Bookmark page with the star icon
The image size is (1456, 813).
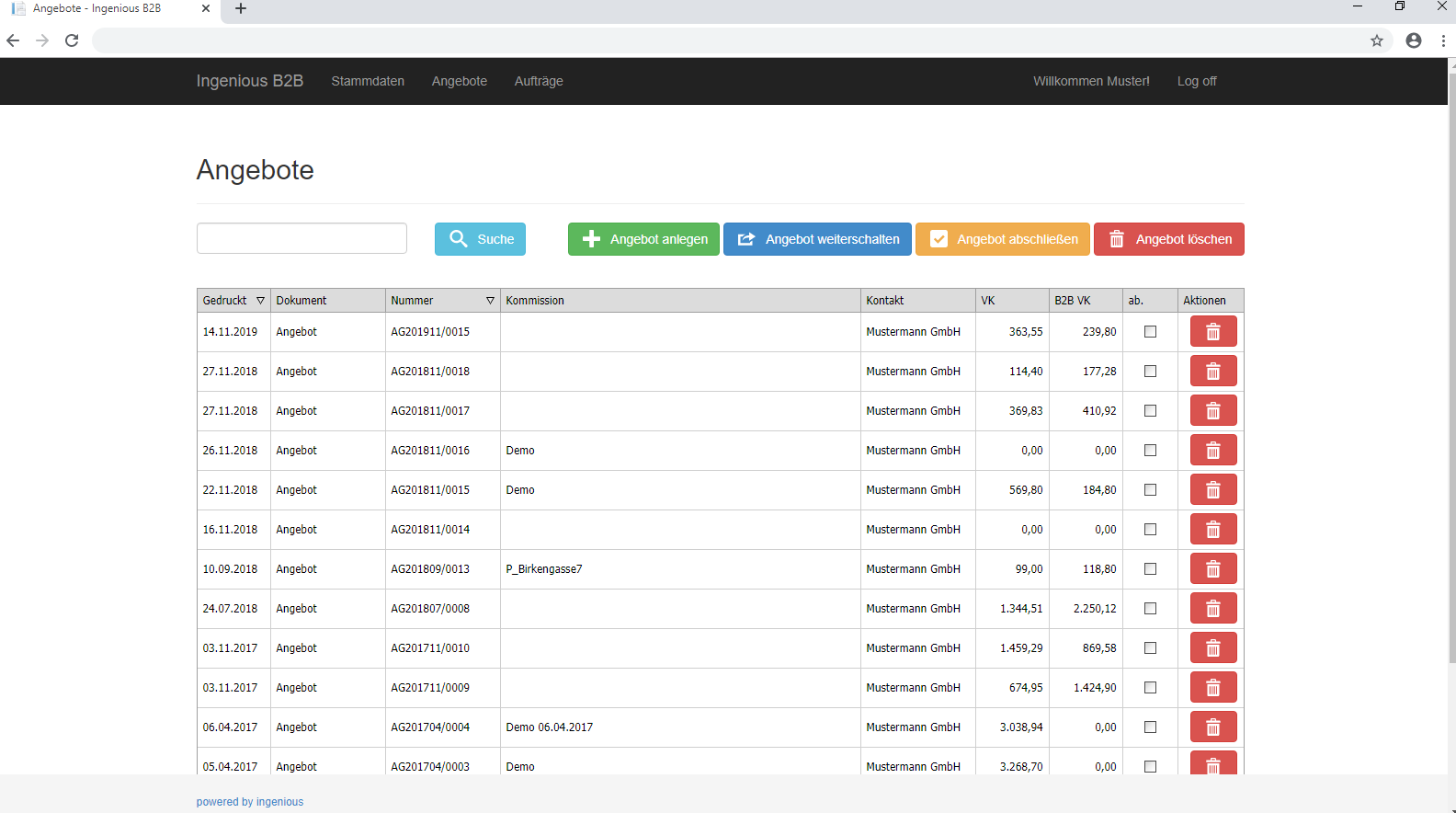1377,40
